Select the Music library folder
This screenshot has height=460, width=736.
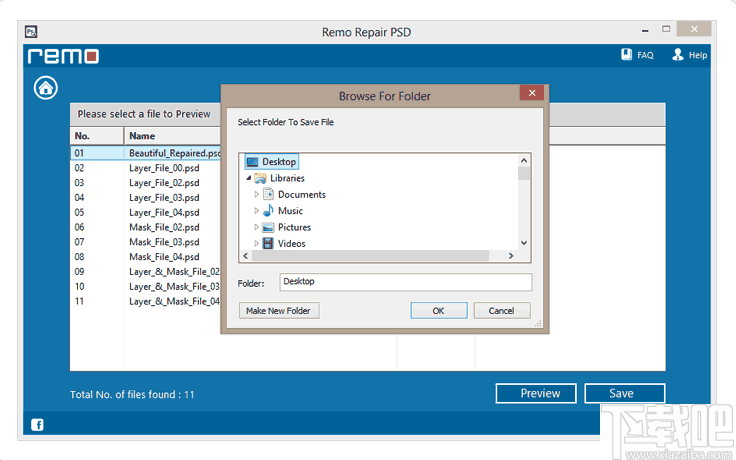point(283,211)
